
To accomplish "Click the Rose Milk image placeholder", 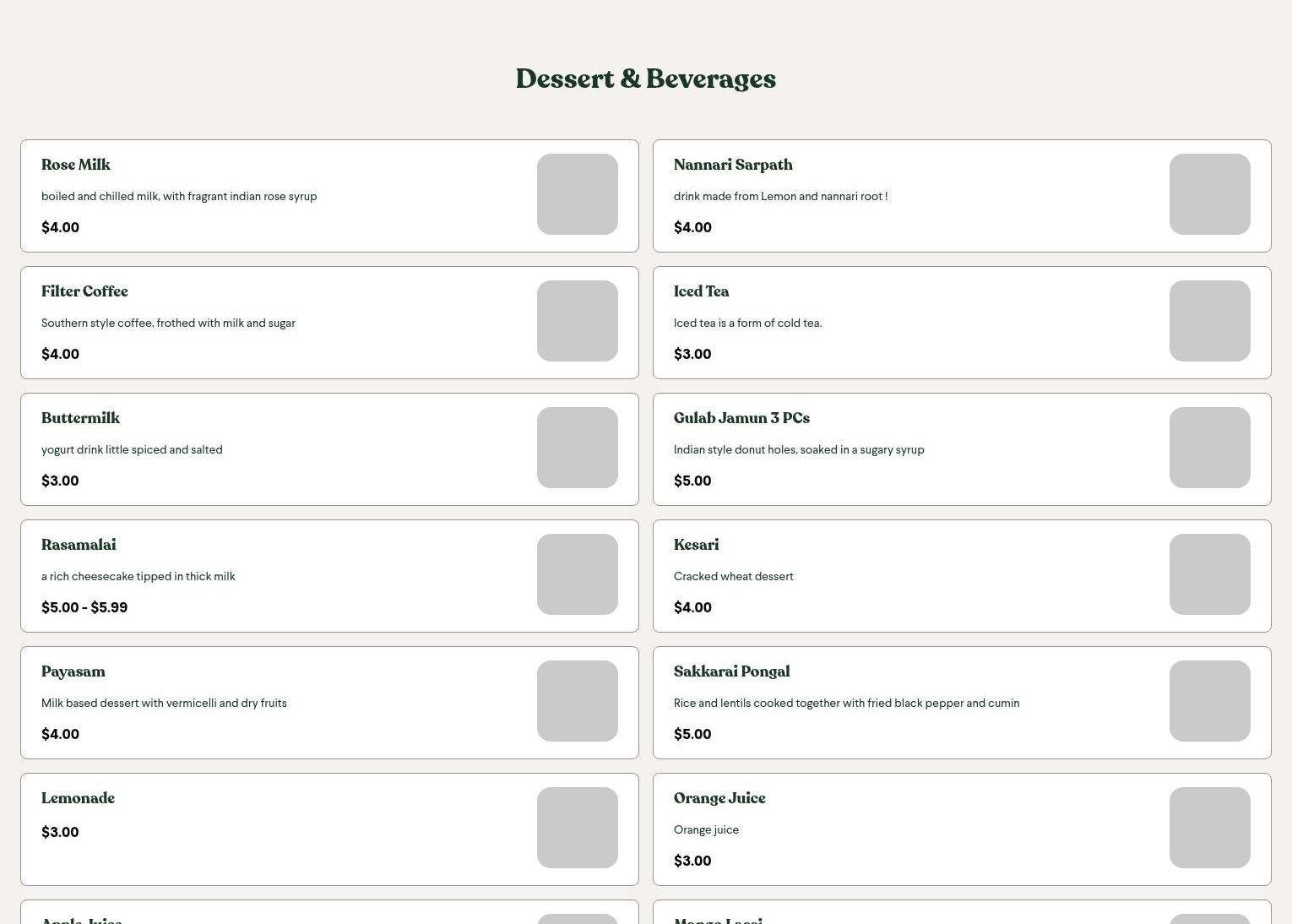I will (x=577, y=194).
